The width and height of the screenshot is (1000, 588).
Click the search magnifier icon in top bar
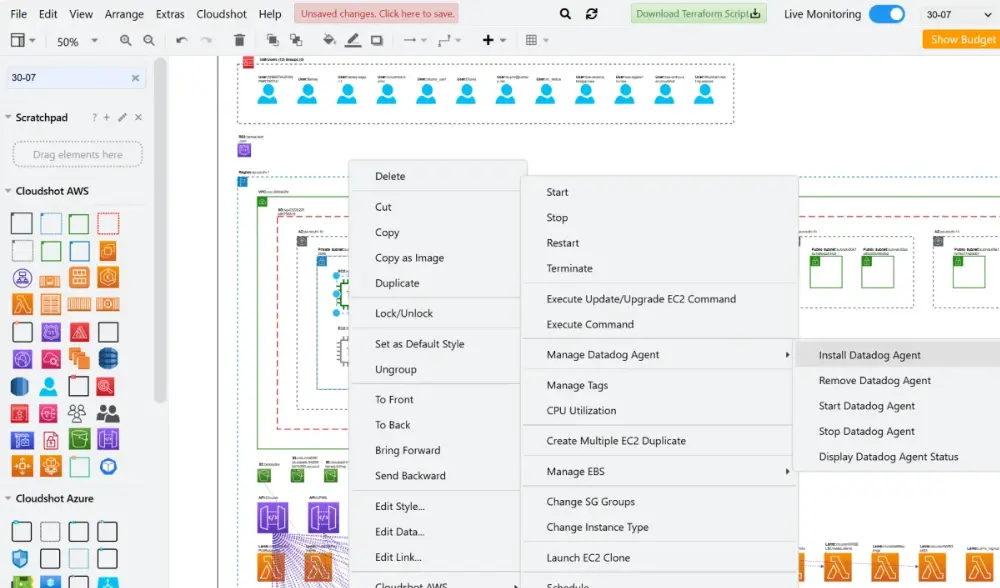(x=565, y=13)
